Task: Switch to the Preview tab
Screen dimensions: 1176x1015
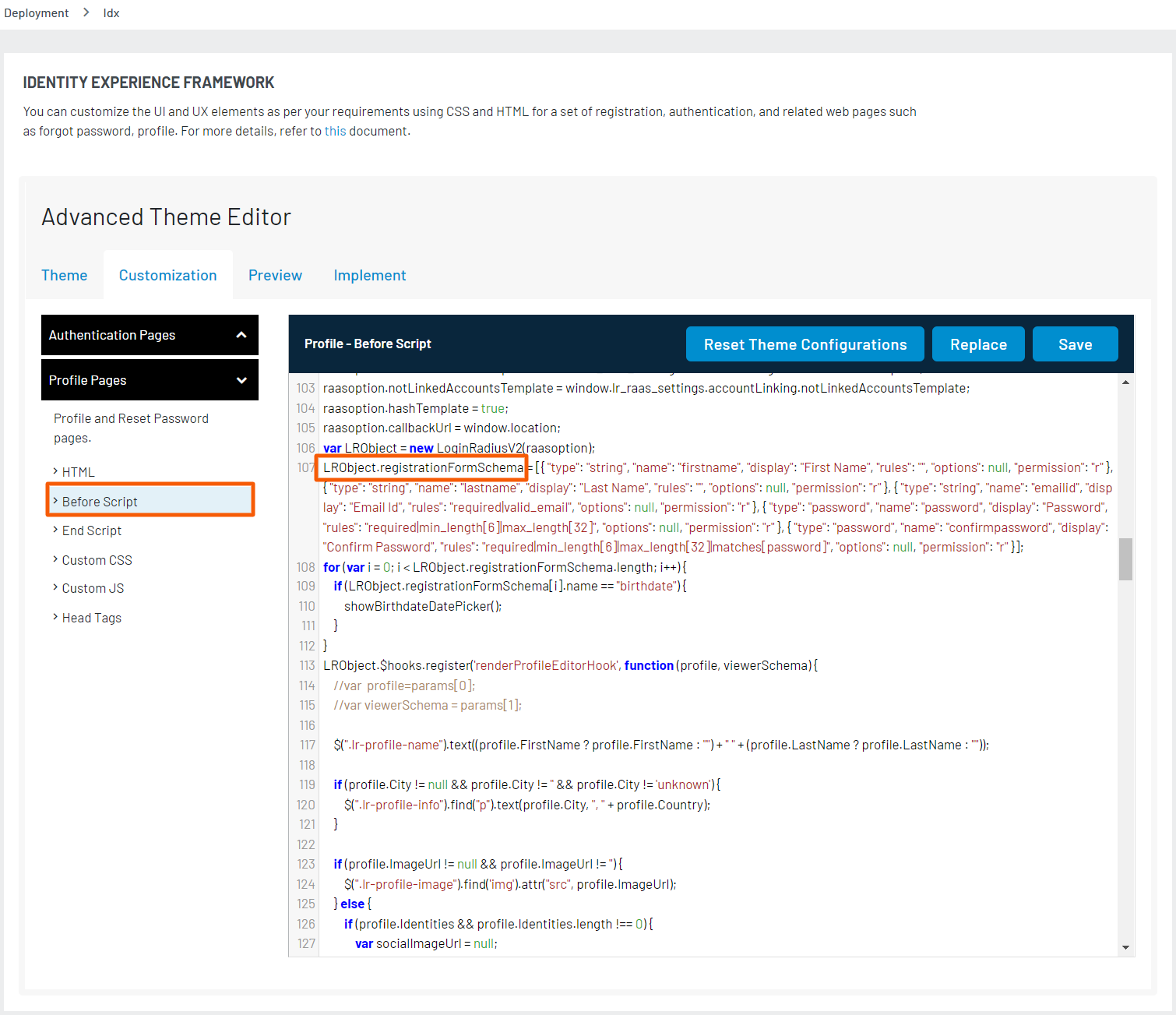Action: coord(275,275)
